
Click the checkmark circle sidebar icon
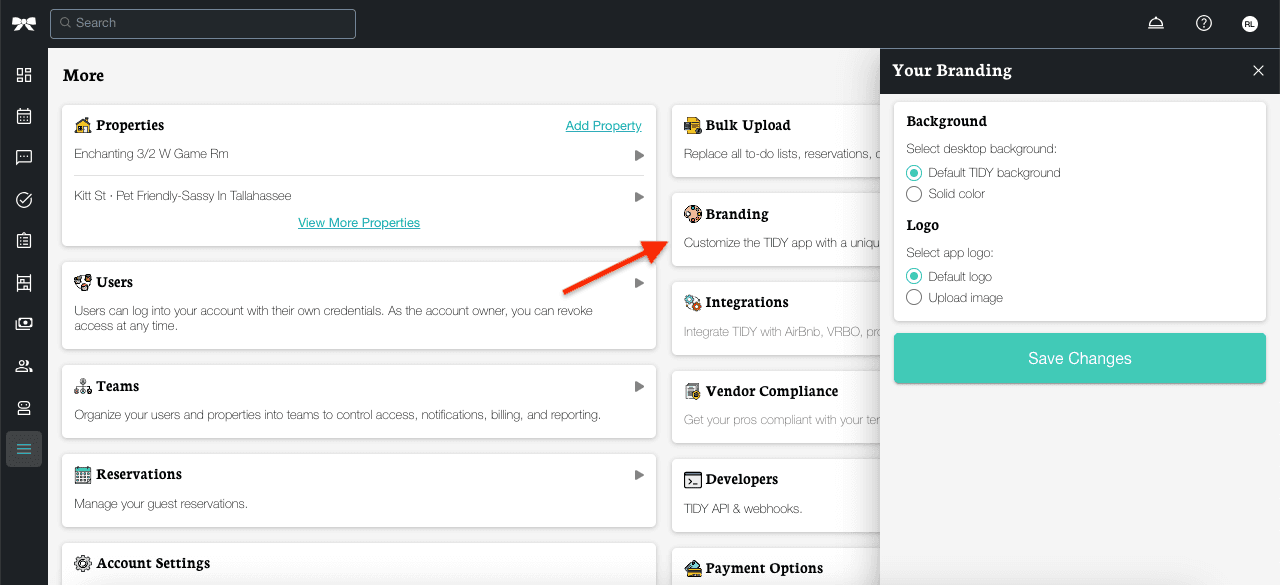click(x=24, y=200)
